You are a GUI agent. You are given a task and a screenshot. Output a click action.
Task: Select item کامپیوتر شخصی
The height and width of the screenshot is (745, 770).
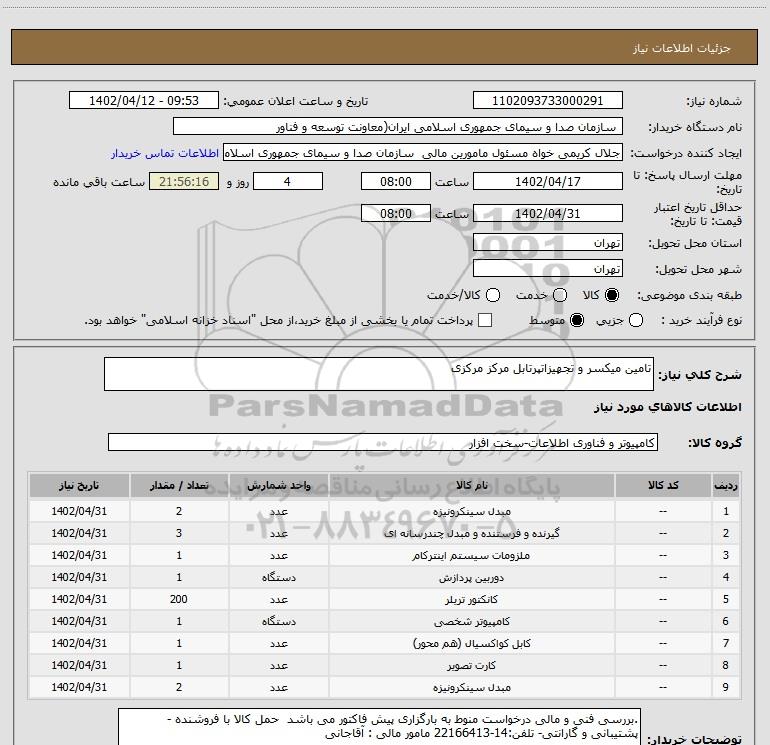[x=471, y=621]
